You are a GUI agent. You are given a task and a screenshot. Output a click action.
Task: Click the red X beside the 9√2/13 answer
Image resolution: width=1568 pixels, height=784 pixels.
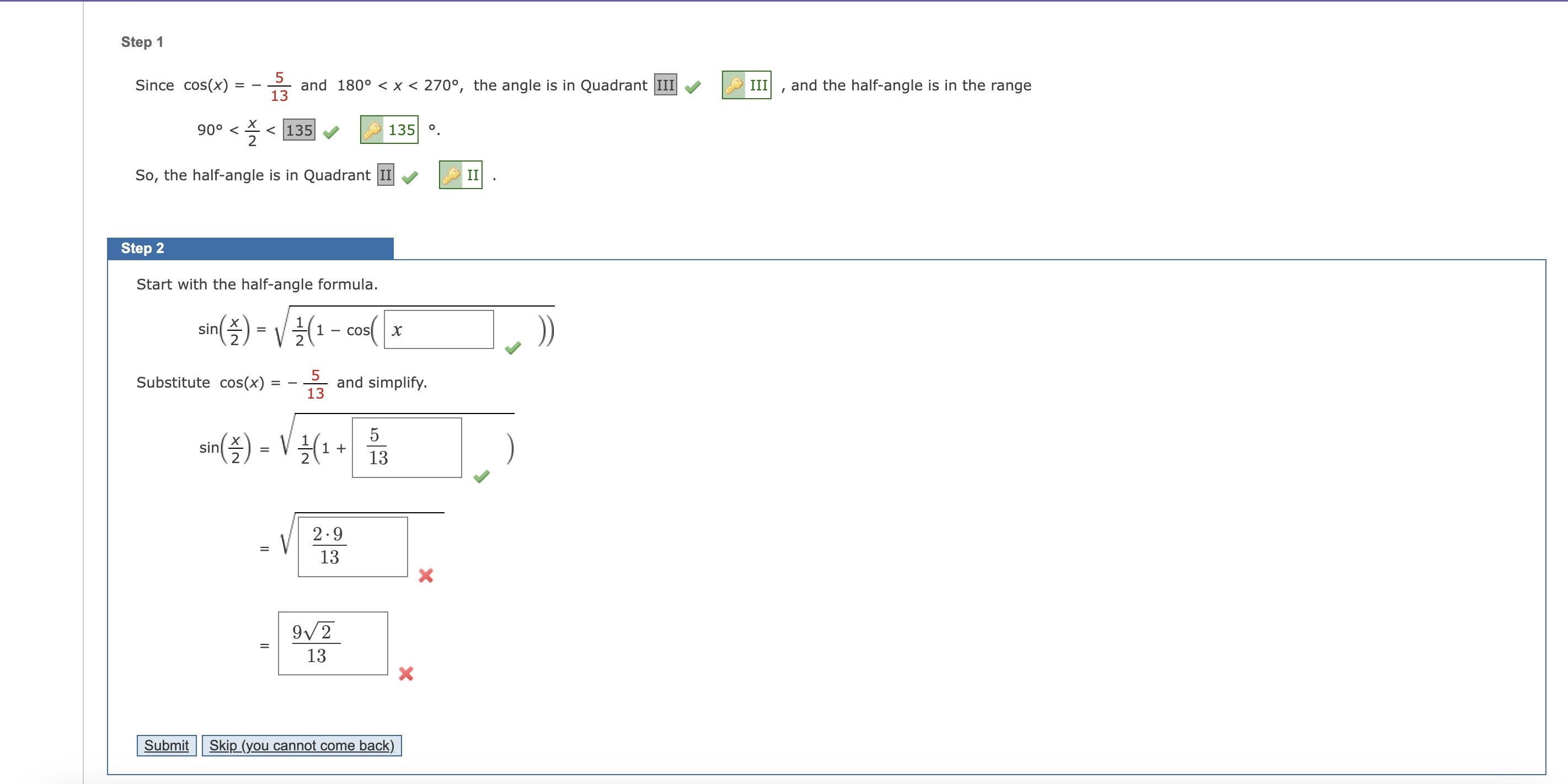point(405,674)
